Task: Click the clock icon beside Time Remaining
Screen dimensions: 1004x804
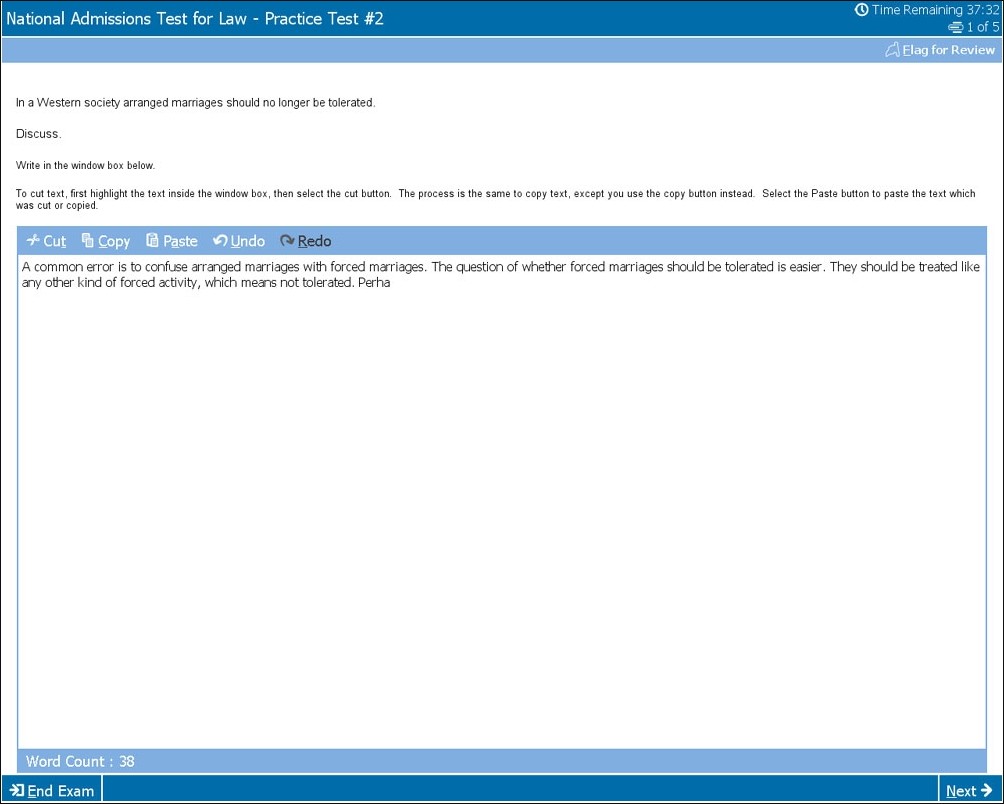Action: 862,10
